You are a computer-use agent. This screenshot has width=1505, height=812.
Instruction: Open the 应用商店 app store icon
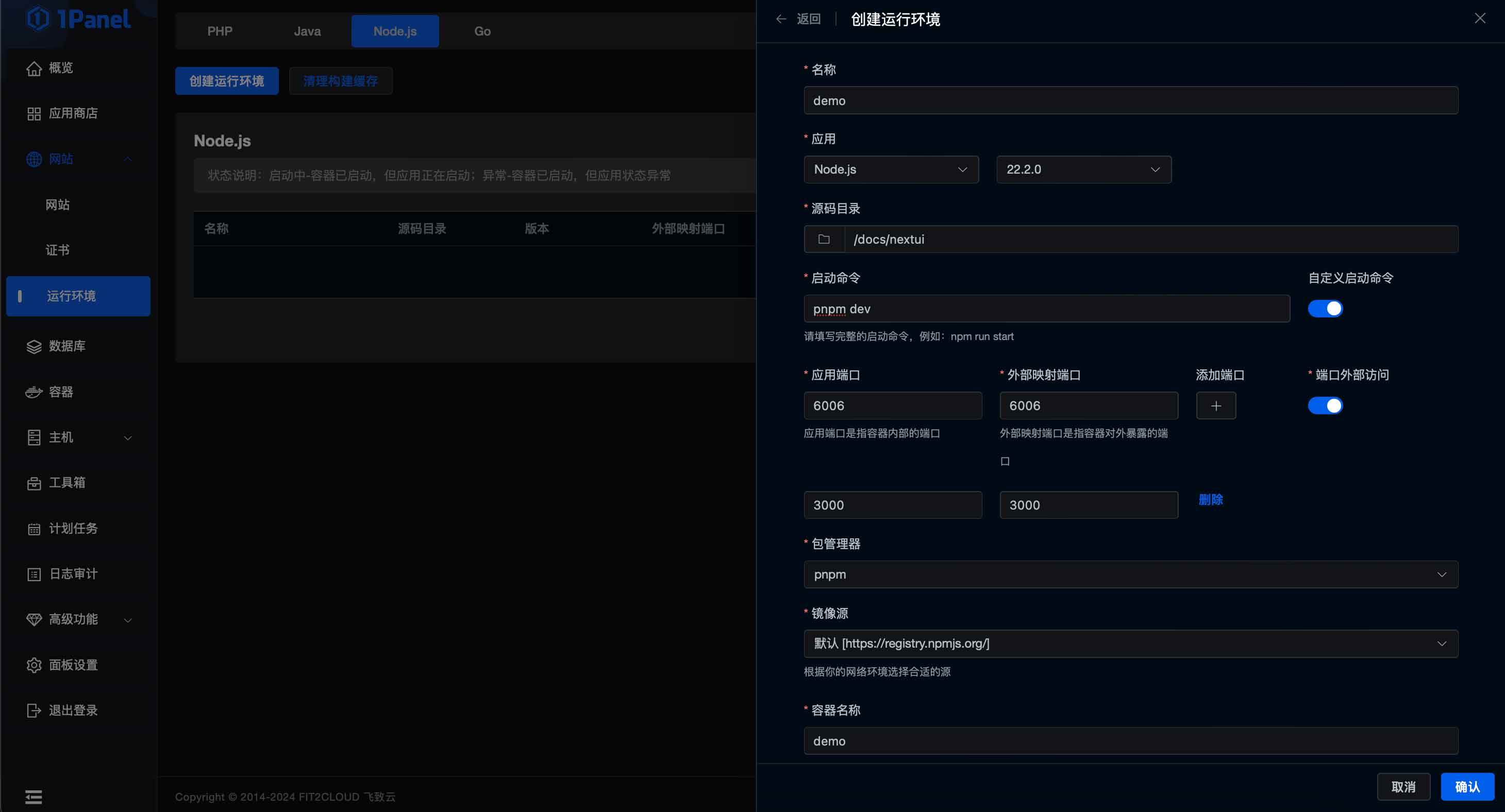pyautogui.click(x=34, y=114)
